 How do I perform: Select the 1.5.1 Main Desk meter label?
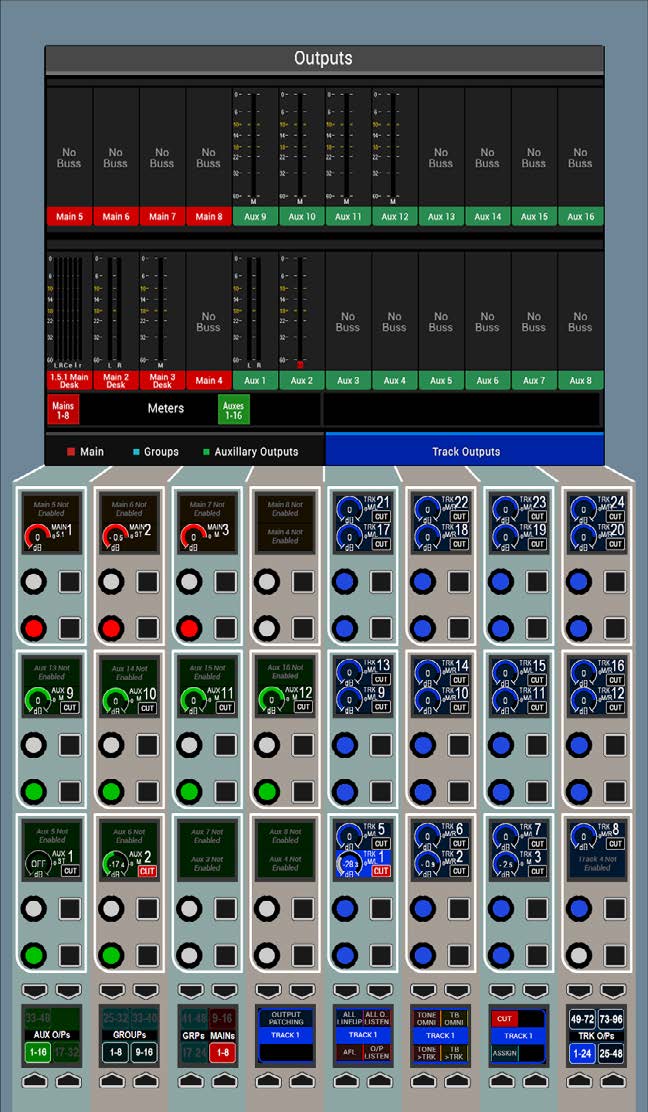tap(69, 381)
